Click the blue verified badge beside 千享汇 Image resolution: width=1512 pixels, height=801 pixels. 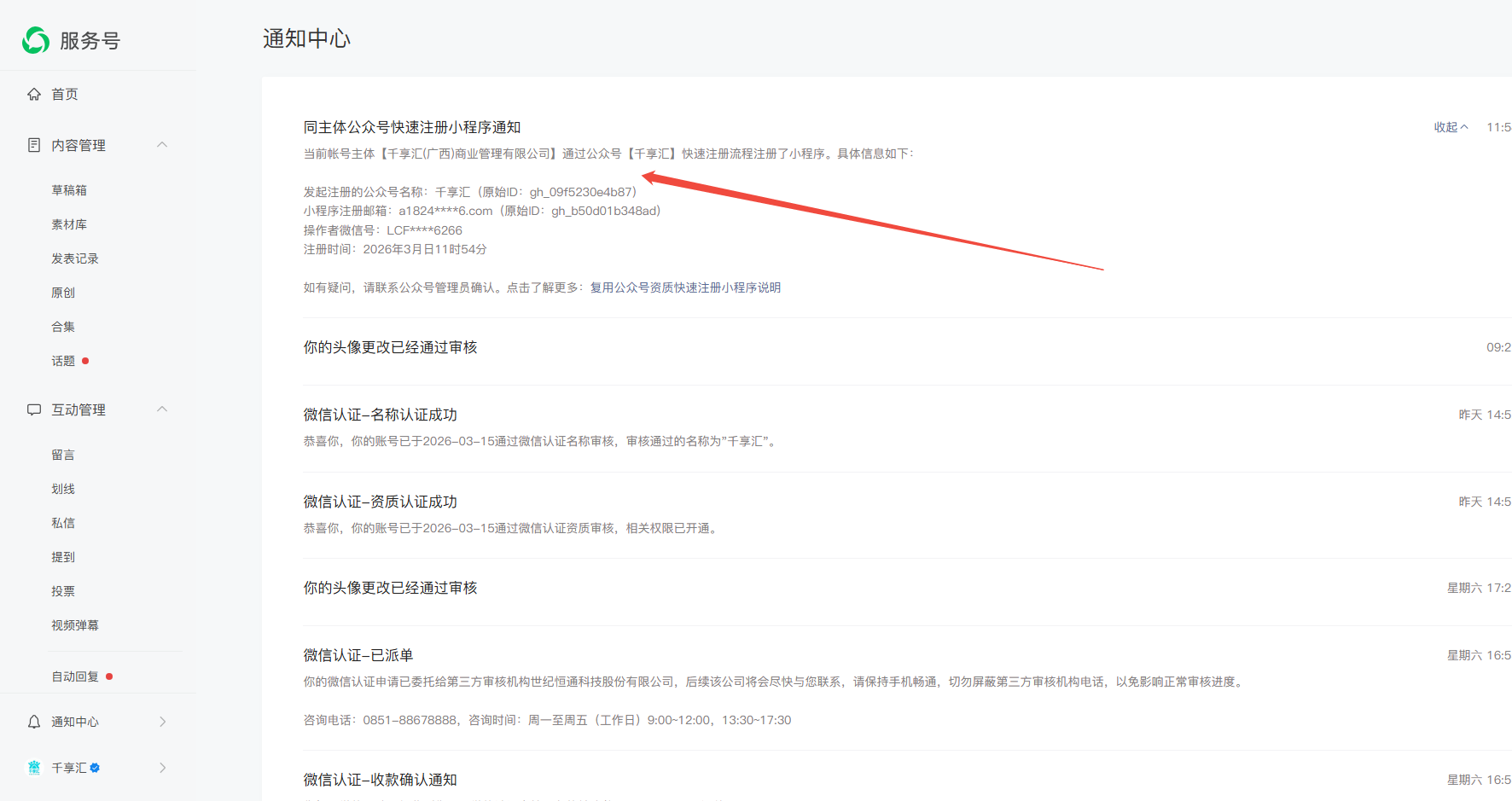[x=95, y=768]
